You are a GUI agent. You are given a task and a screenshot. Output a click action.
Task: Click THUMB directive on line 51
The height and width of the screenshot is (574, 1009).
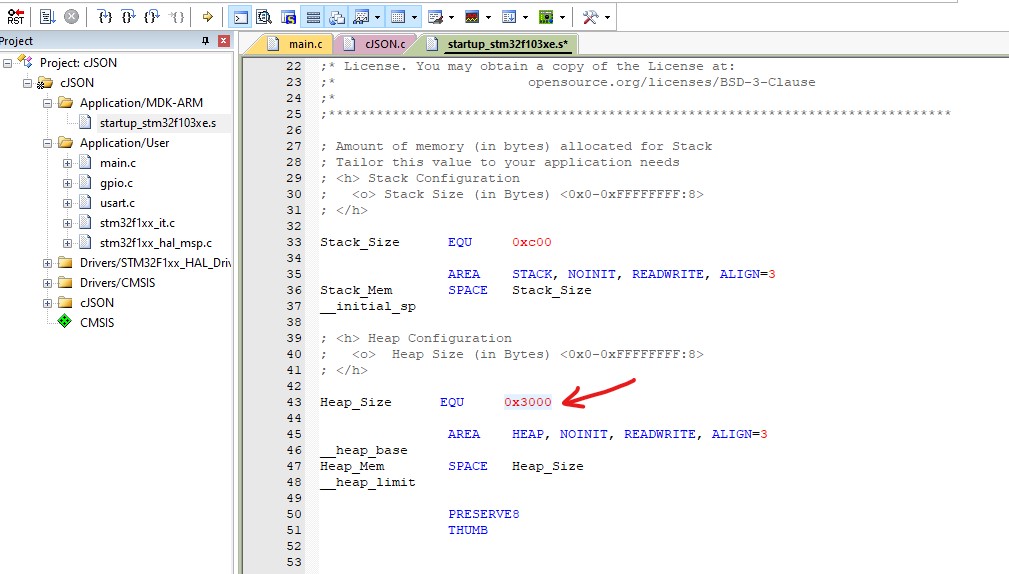tap(468, 530)
